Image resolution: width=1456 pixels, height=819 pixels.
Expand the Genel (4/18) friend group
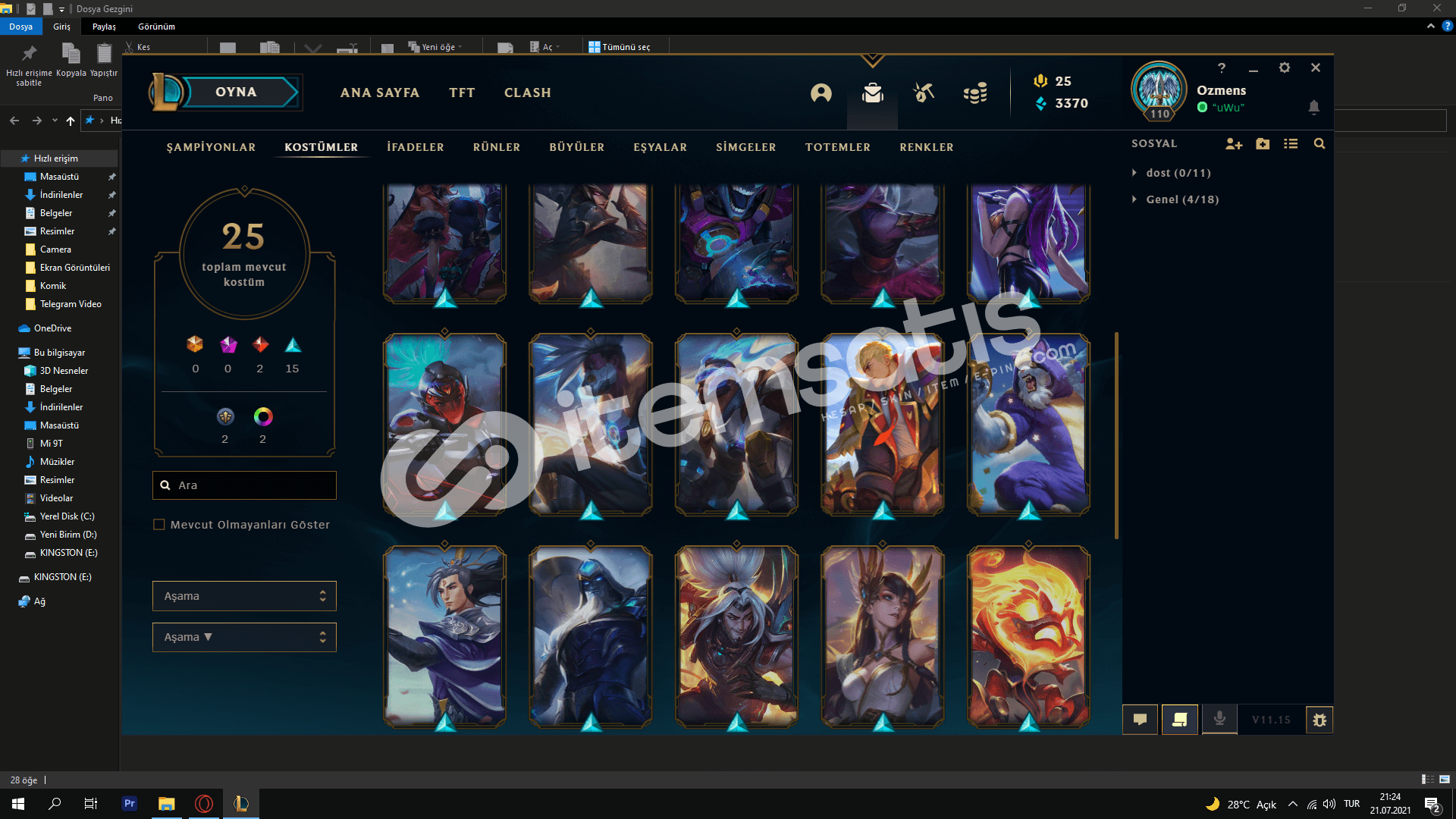(x=1134, y=199)
